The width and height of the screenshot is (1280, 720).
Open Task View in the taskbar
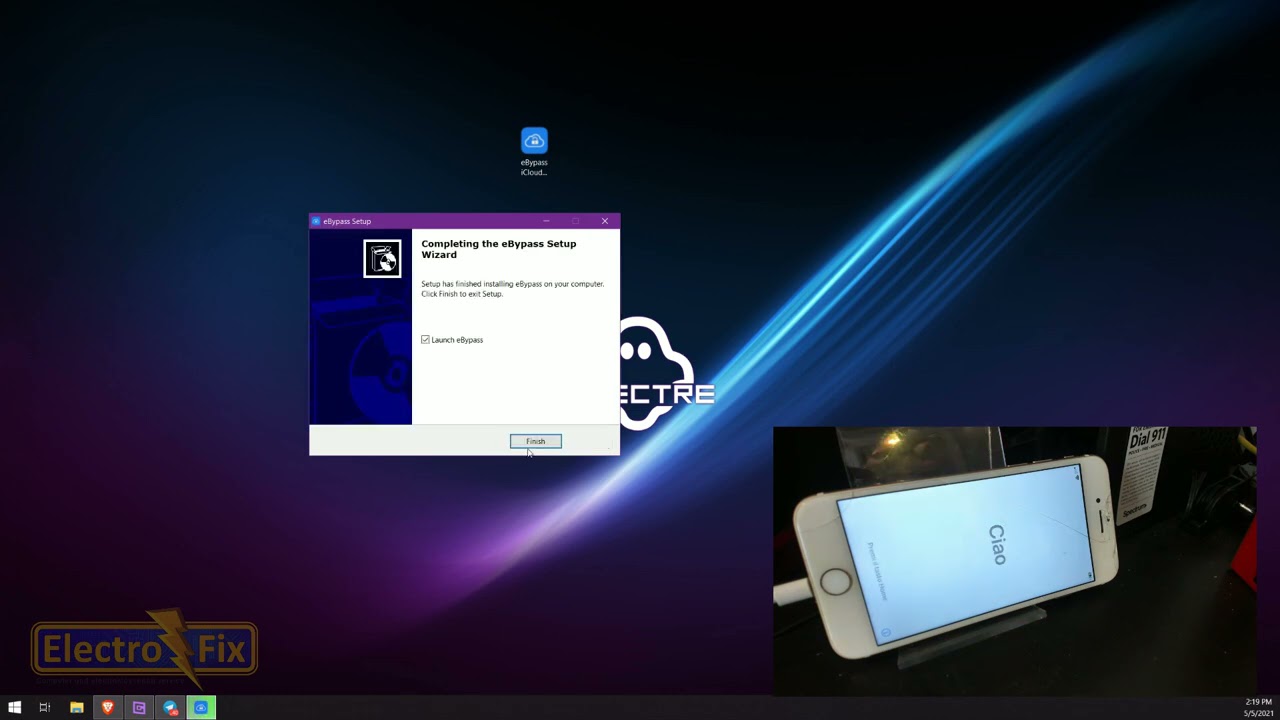click(x=45, y=708)
